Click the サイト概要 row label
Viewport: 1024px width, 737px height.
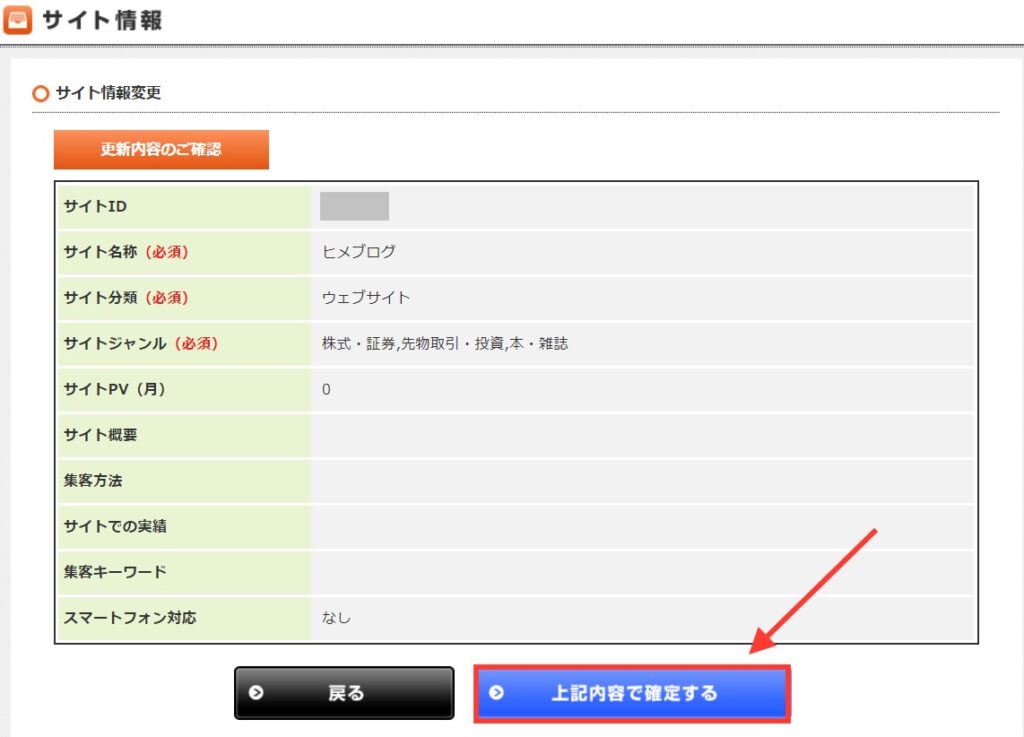100,435
